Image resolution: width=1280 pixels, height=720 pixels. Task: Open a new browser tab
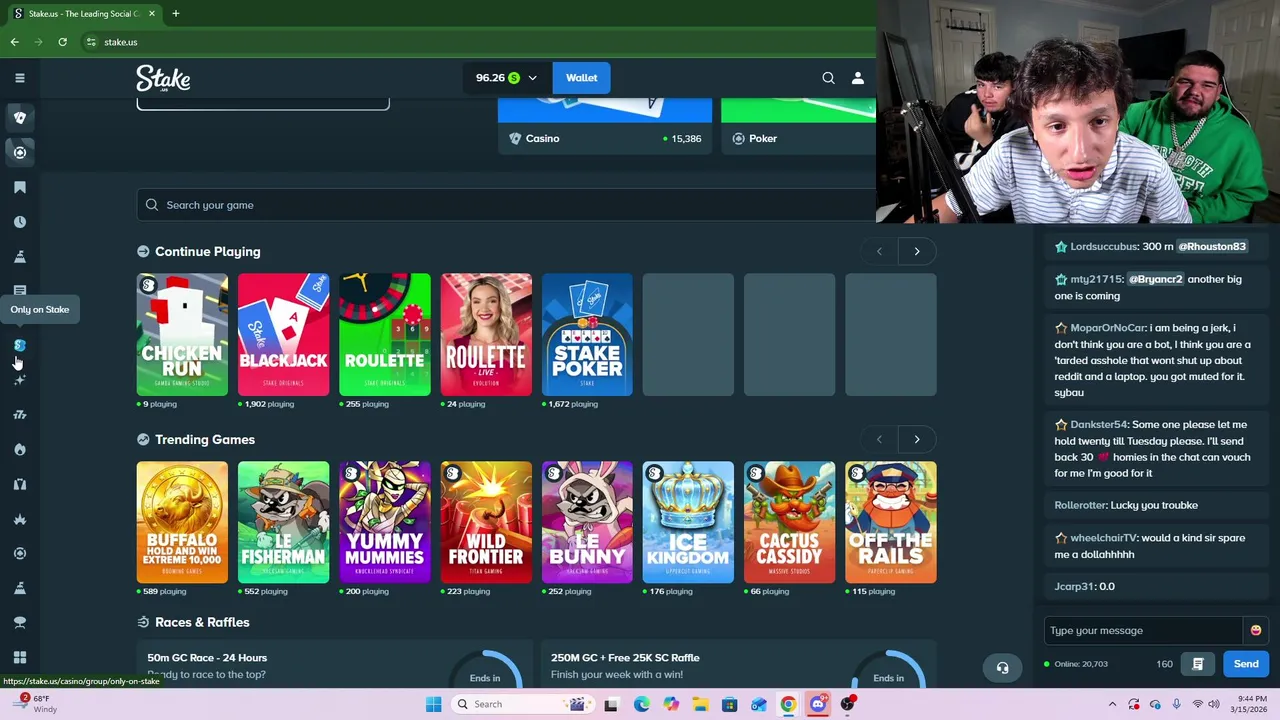click(175, 13)
